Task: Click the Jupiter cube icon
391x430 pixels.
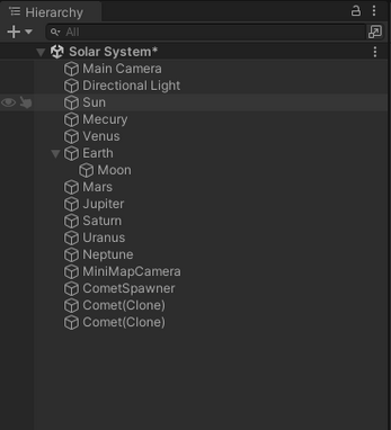Action: tap(71, 204)
